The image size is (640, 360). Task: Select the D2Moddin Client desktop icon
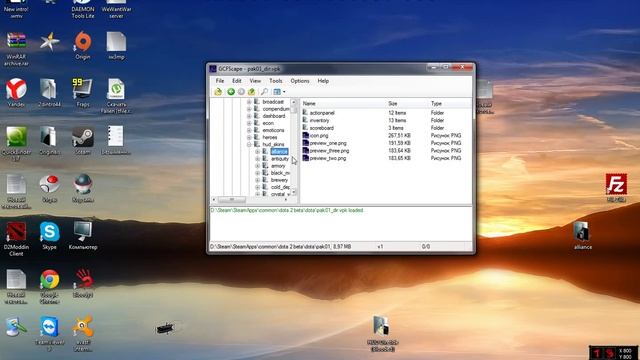16,239
